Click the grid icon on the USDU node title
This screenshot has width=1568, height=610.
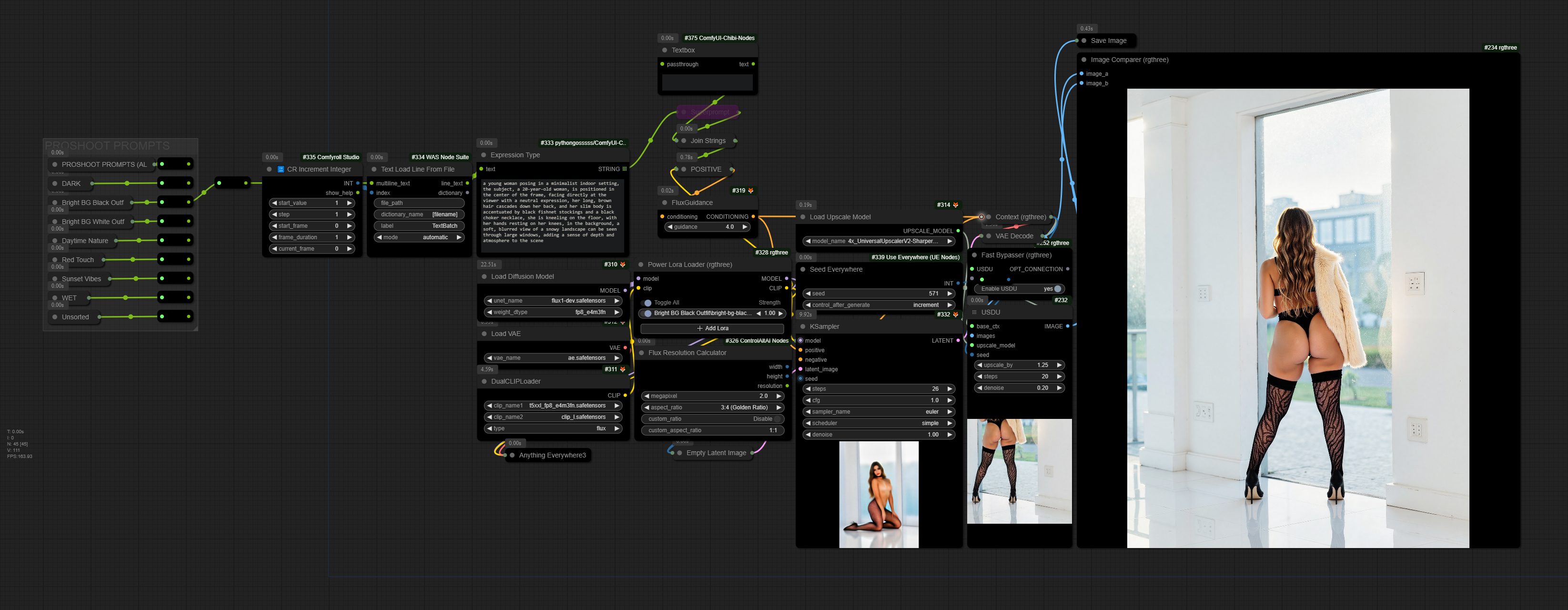[x=974, y=312]
